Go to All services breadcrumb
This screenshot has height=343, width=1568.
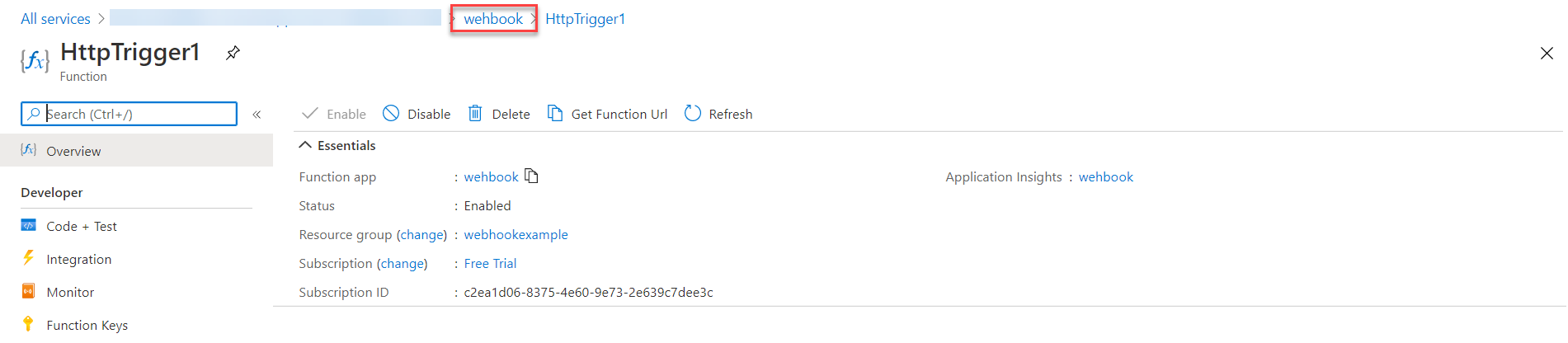[x=55, y=18]
